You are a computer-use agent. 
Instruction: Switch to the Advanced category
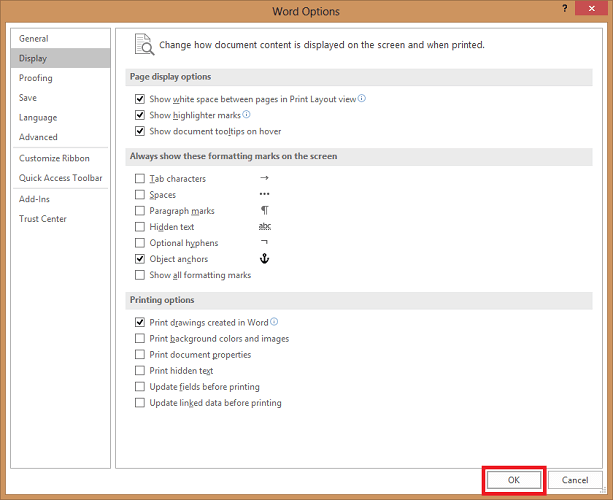tap(38, 137)
